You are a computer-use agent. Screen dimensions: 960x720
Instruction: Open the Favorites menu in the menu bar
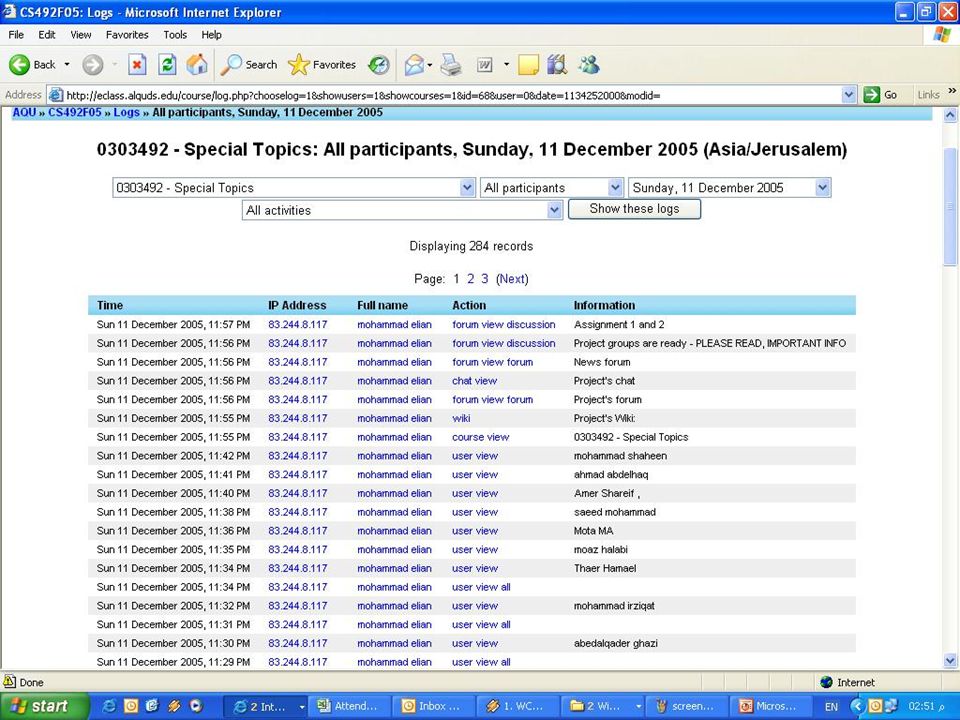click(127, 35)
